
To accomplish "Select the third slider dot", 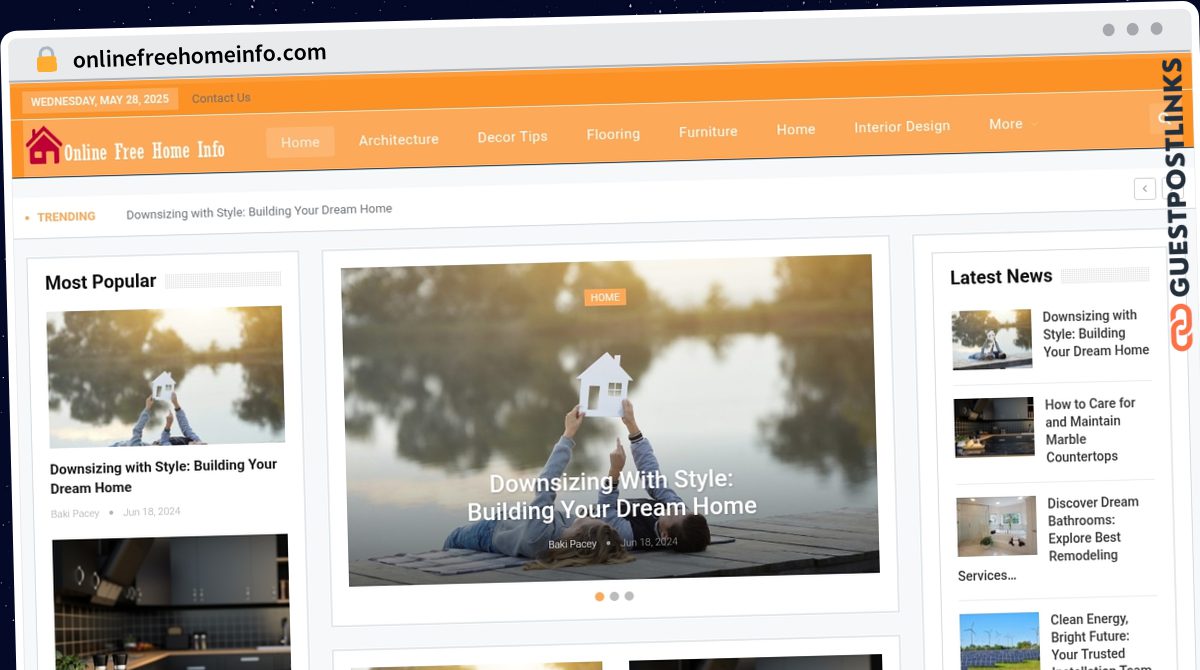I will pos(629,596).
